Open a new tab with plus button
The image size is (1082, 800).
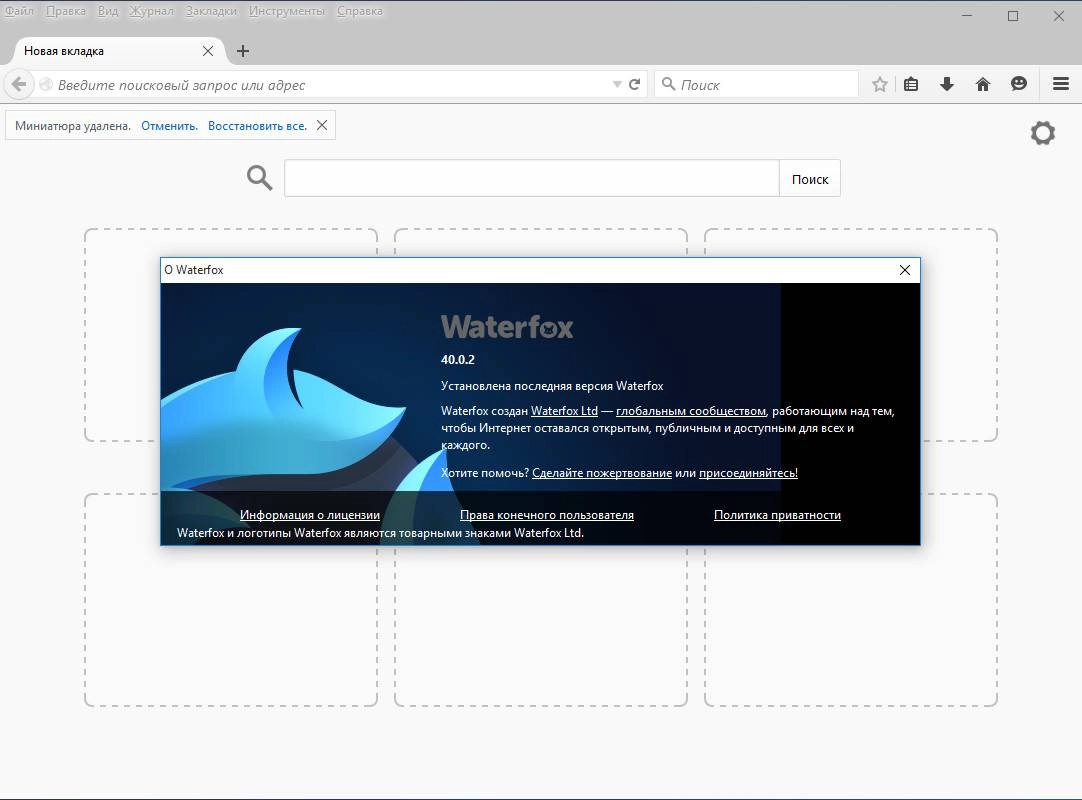click(243, 51)
